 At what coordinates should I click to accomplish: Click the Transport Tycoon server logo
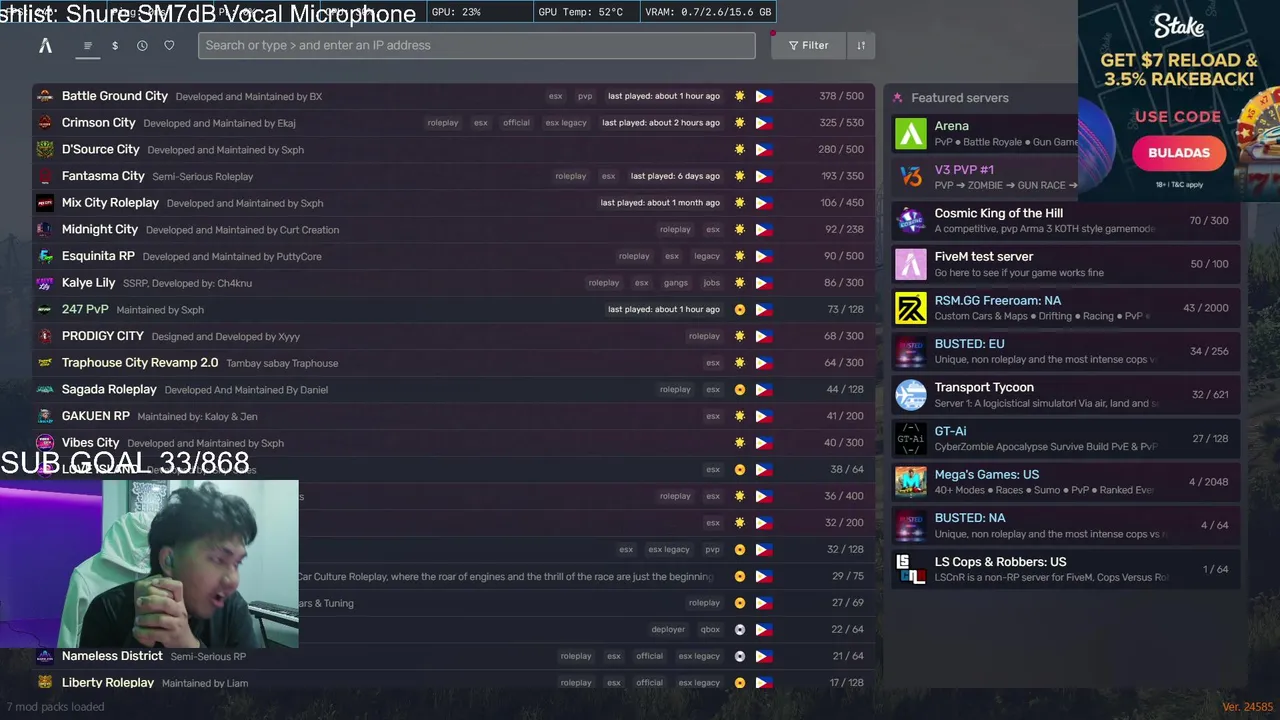coord(910,395)
